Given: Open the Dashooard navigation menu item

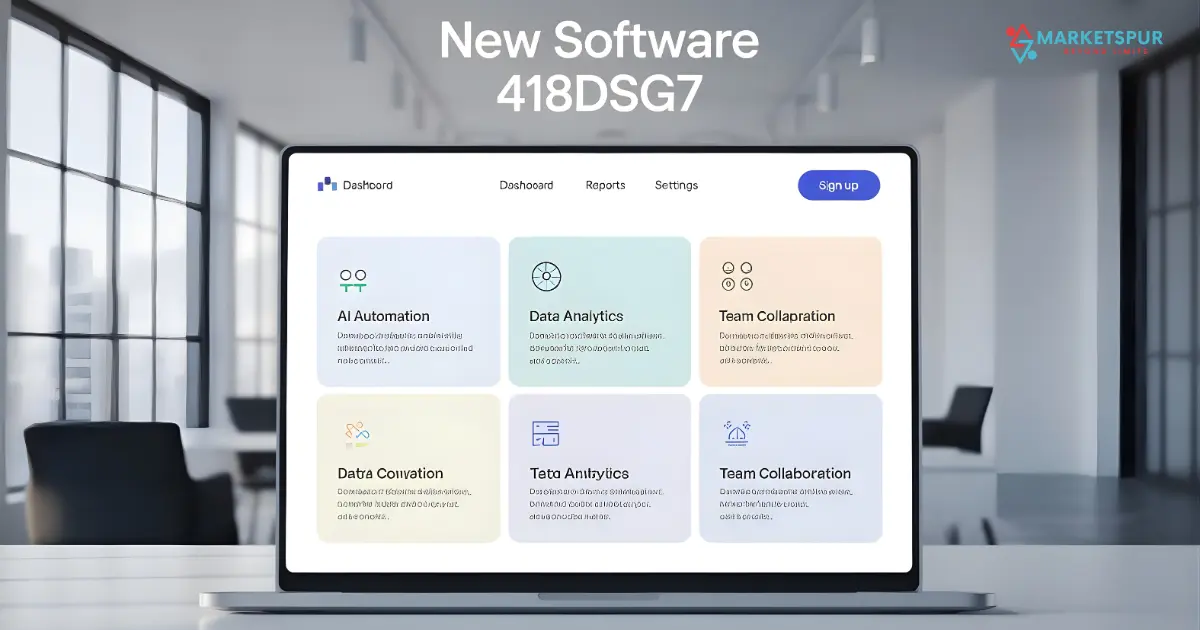Looking at the screenshot, I should (x=526, y=185).
